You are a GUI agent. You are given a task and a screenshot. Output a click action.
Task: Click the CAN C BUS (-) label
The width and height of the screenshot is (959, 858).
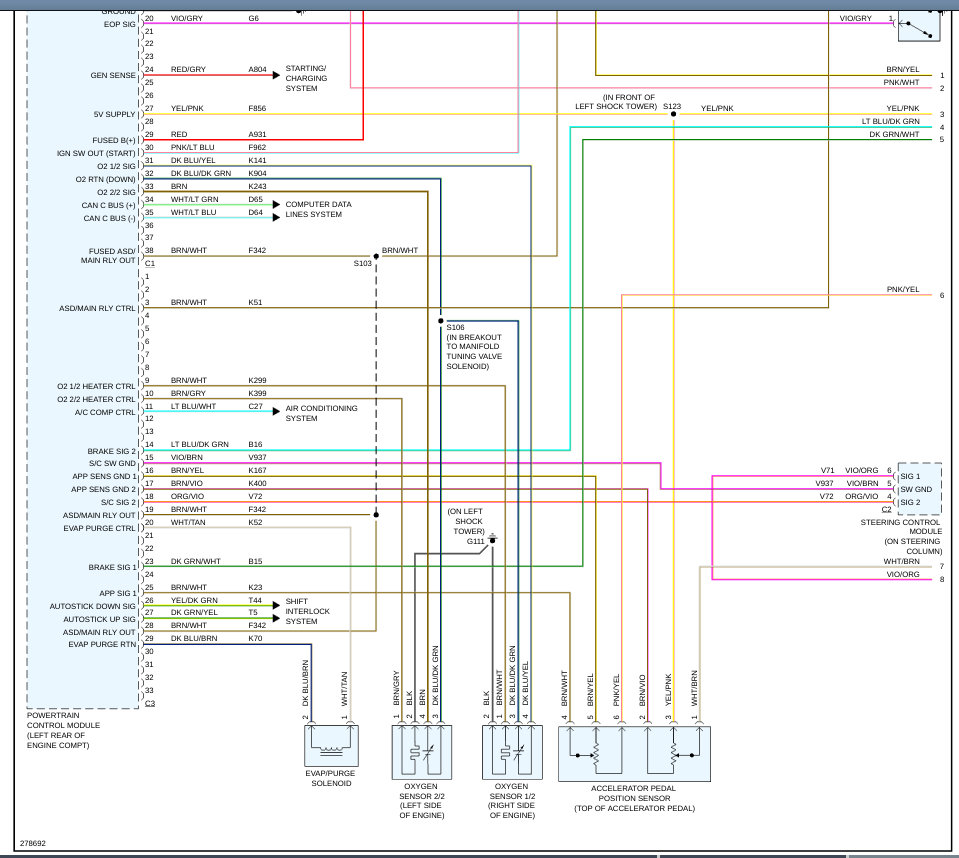pyautogui.click(x=109, y=218)
